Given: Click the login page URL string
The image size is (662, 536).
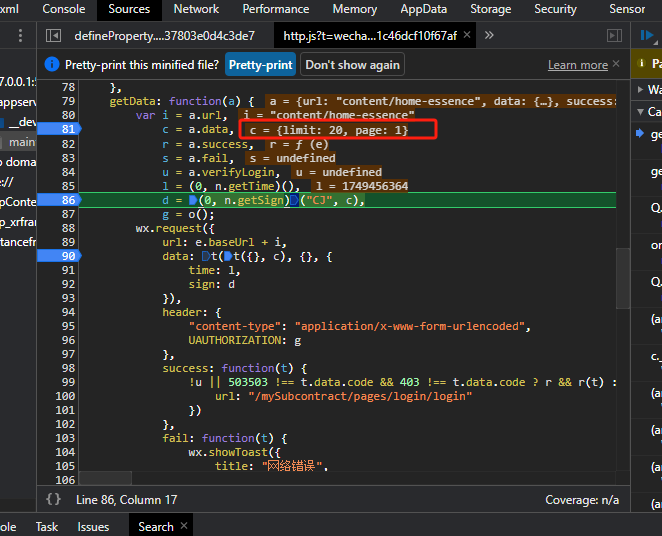Looking at the screenshot, I should click(x=360, y=396).
